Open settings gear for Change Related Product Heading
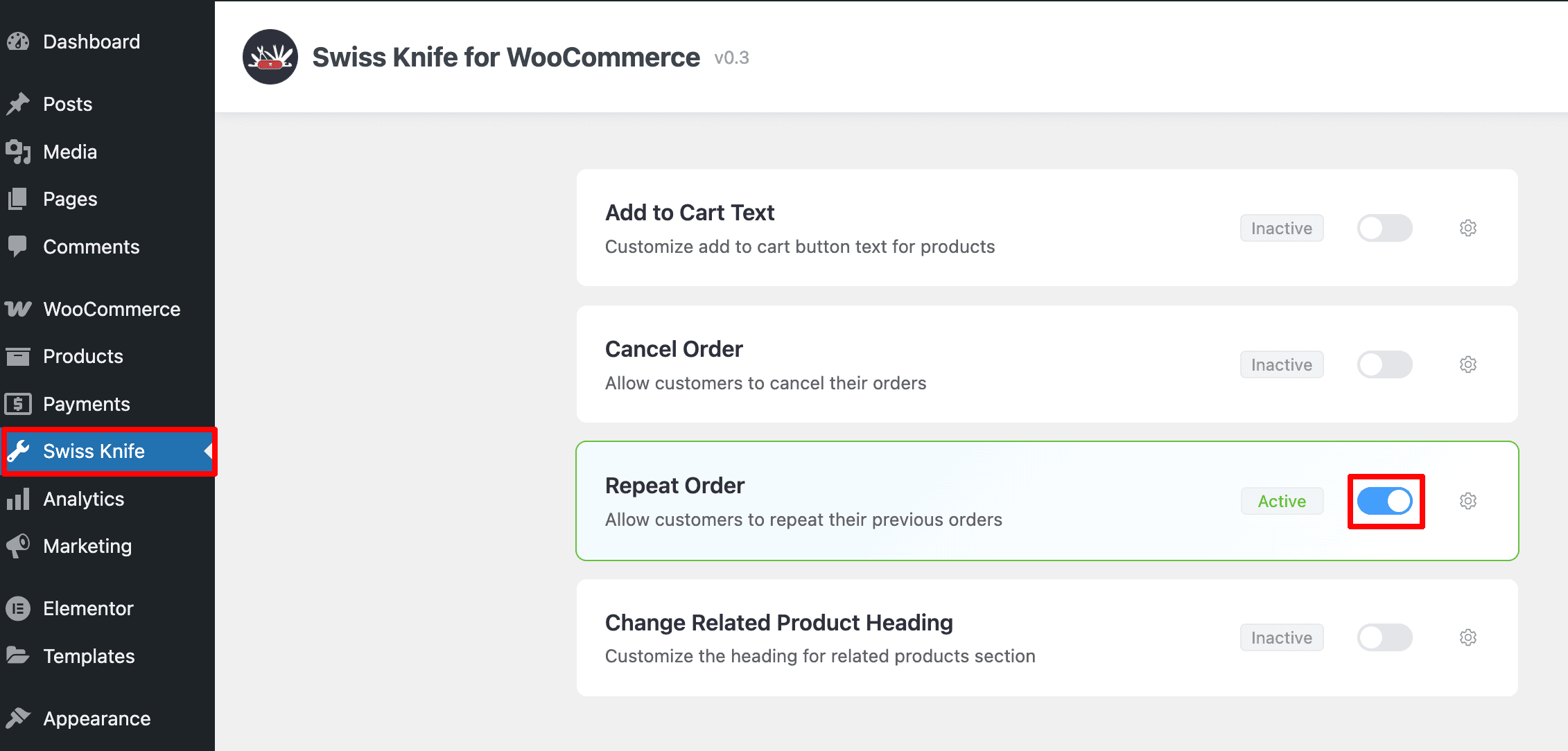1568x751 pixels. coord(1468,637)
